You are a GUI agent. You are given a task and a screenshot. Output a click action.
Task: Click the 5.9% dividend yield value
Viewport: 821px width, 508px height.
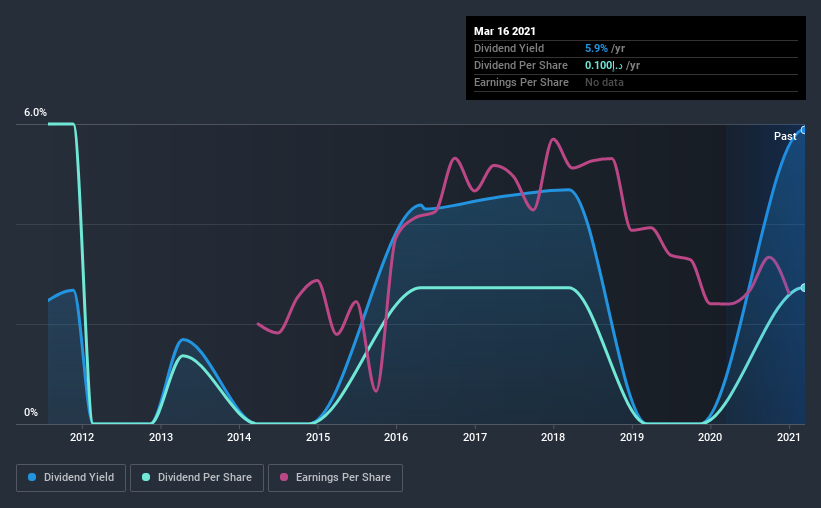(x=596, y=48)
